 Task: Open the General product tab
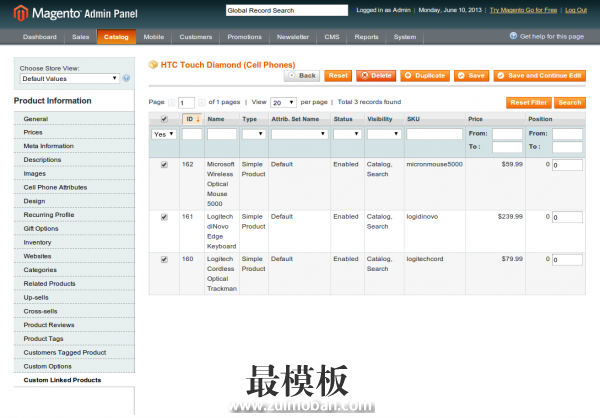coord(74,119)
